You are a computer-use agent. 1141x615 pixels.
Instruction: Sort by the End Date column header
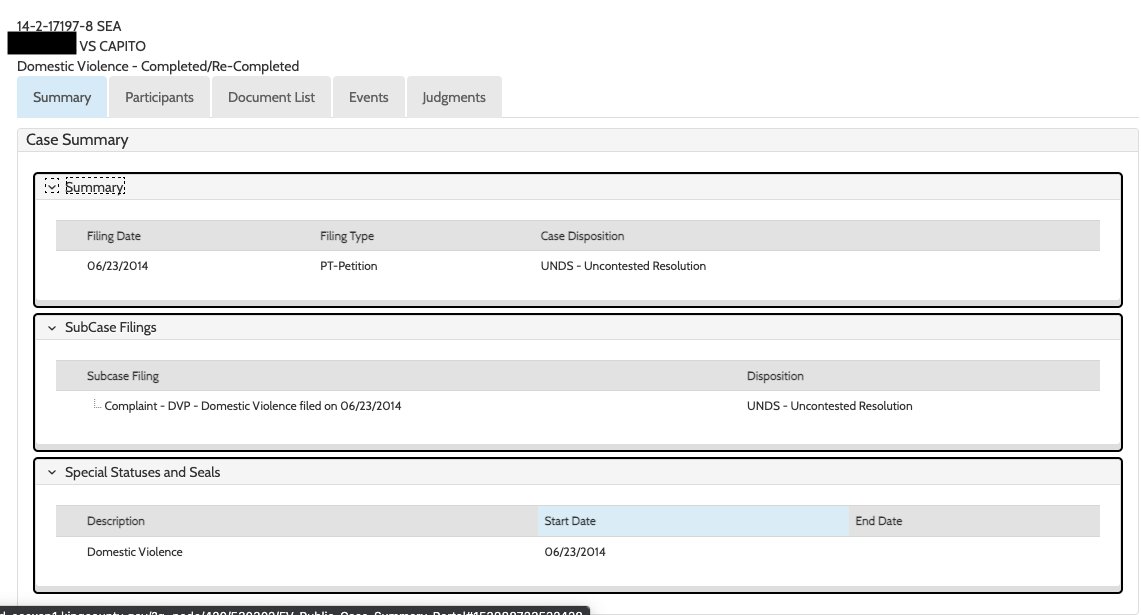[x=974, y=521]
